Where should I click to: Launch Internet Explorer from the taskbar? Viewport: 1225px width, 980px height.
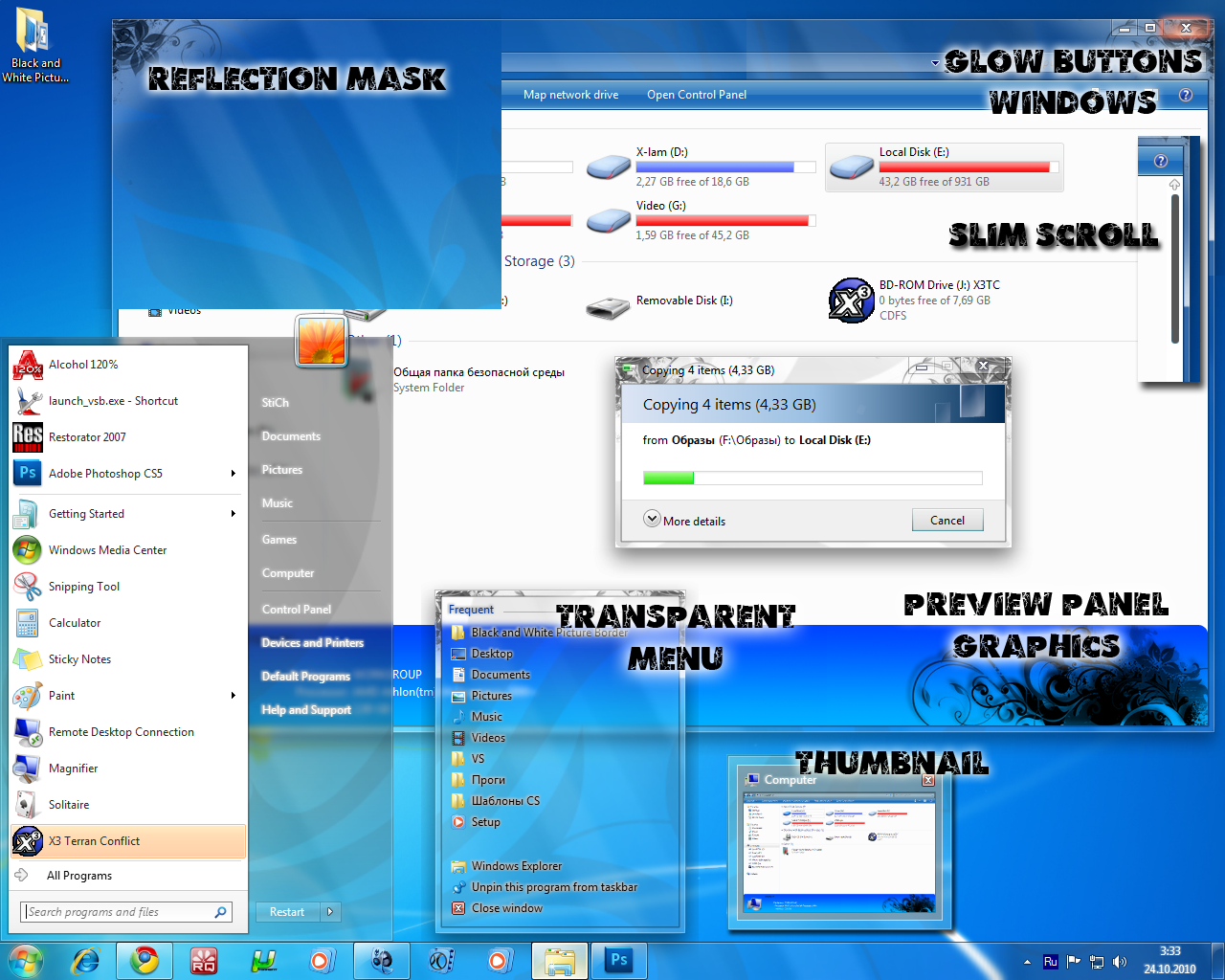click(x=86, y=960)
